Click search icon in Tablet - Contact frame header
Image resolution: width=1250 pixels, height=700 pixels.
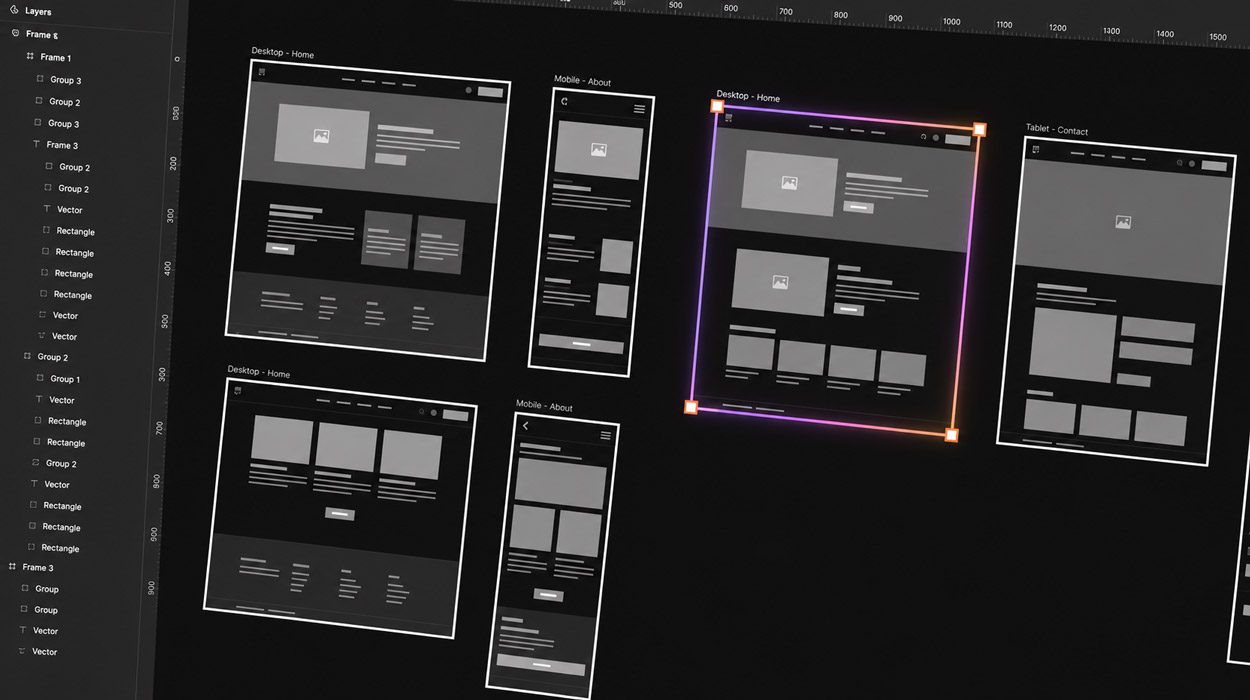[x=1180, y=163]
